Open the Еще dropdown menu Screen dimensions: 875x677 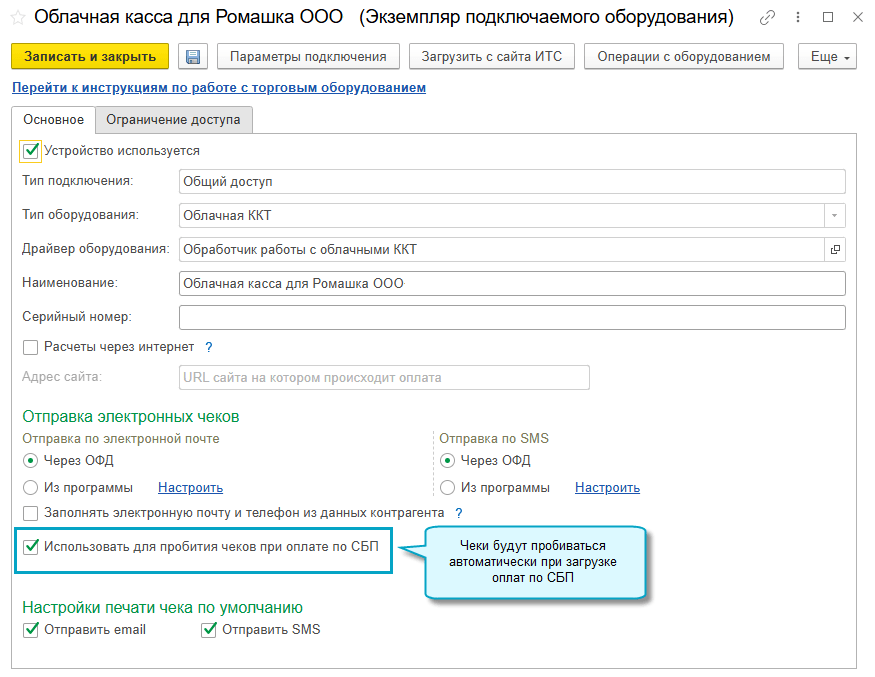pos(828,57)
